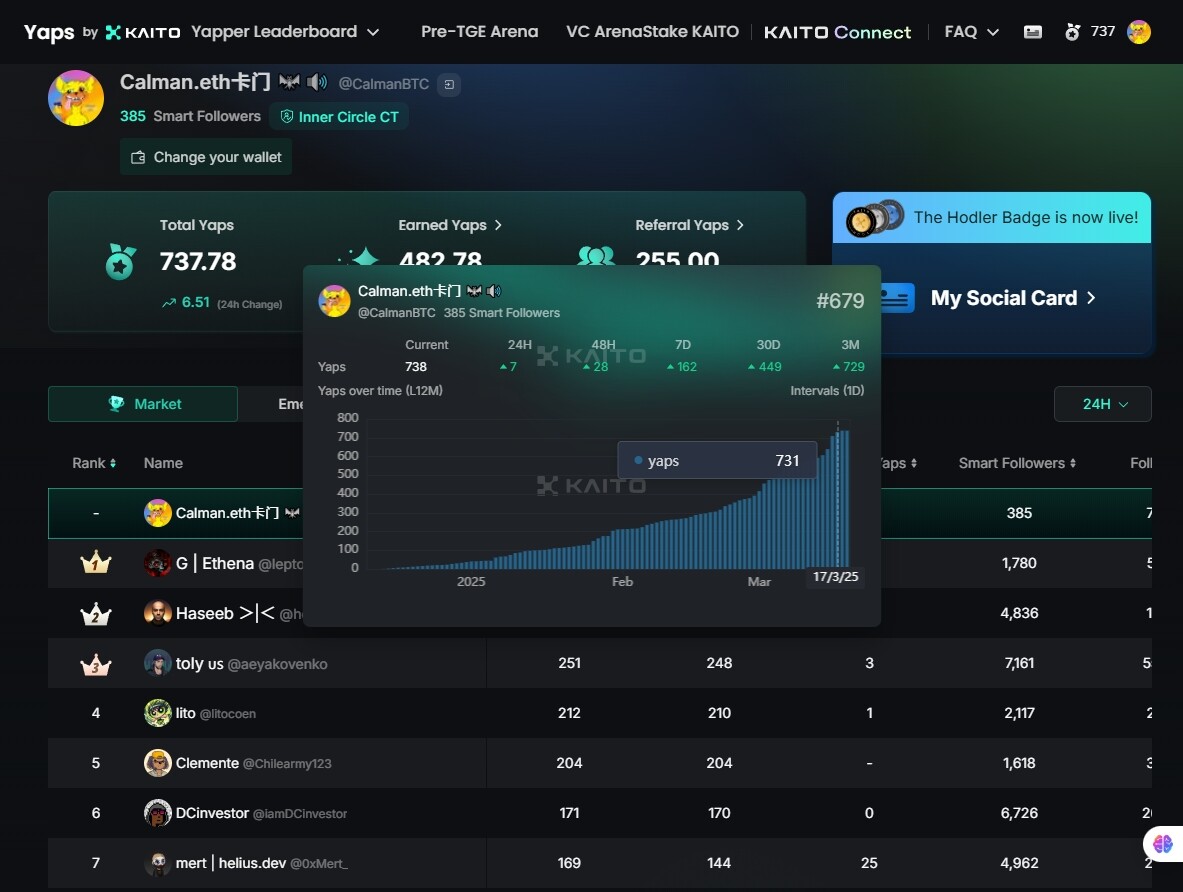
Task: Click the third-place crown icon
Action: [x=96, y=665]
